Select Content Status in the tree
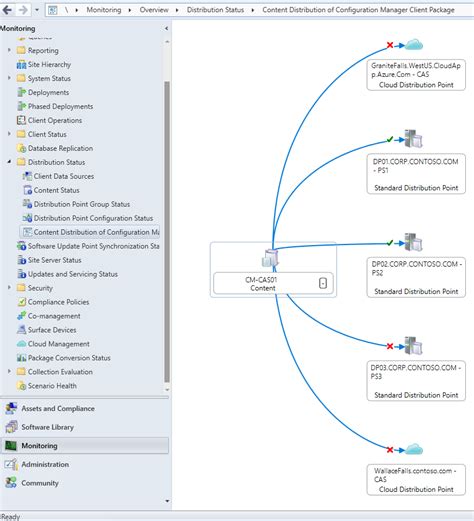474x521 pixels. pos(56,190)
